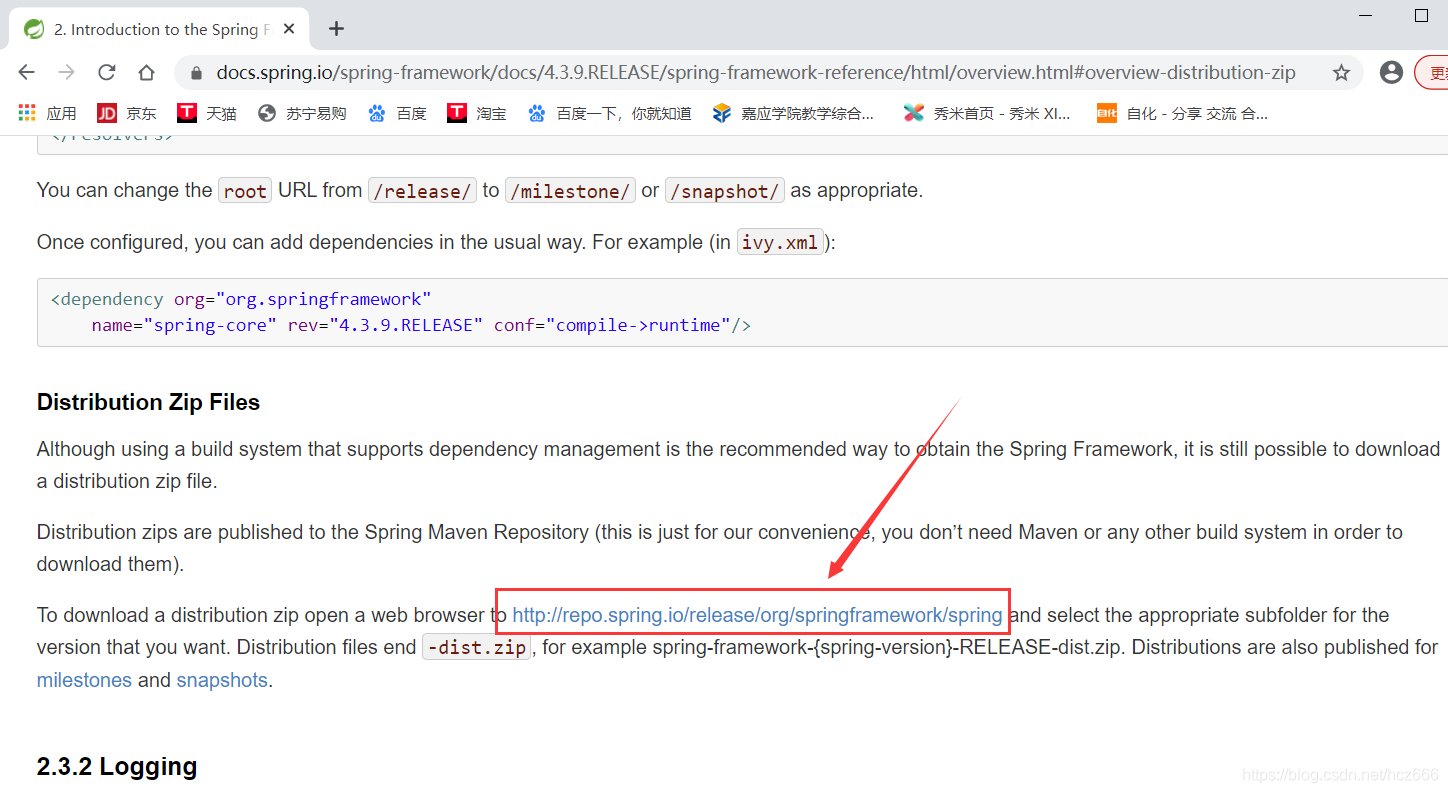This screenshot has height=793, width=1448.
Task: Open 百度一下，你就知道 bookmark
Action: [610, 113]
